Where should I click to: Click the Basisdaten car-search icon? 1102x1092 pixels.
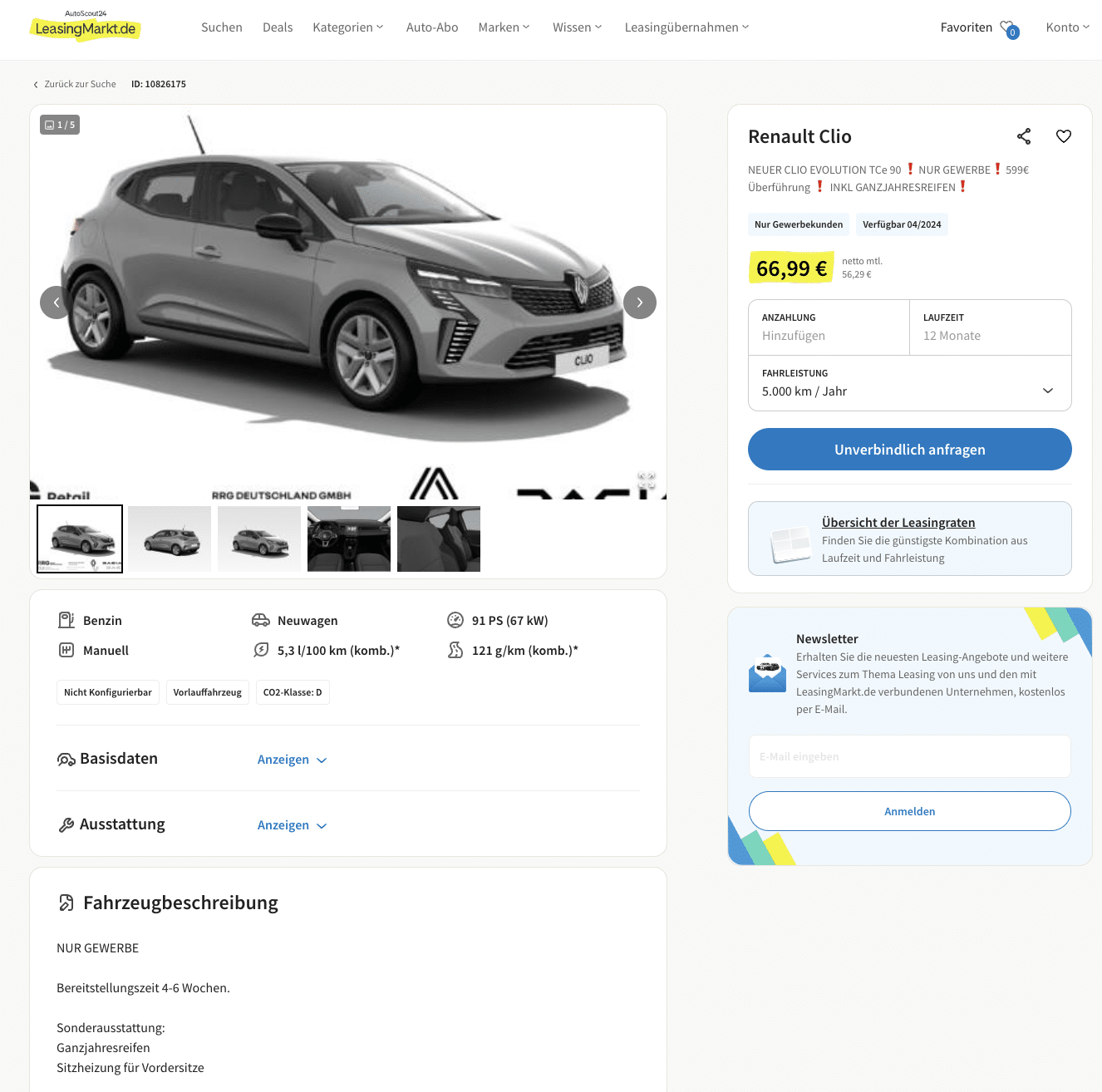point(66,759)
